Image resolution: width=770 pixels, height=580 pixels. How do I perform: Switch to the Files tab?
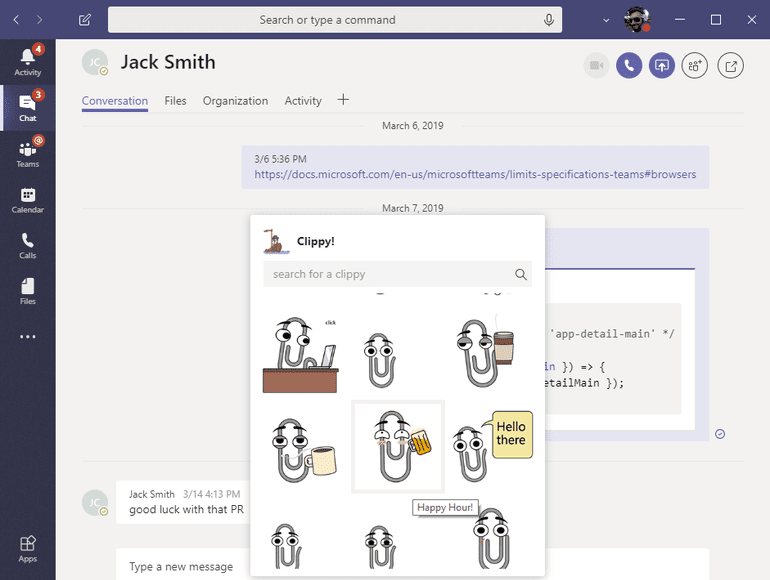pyautogui.click(x=175, y=101)
